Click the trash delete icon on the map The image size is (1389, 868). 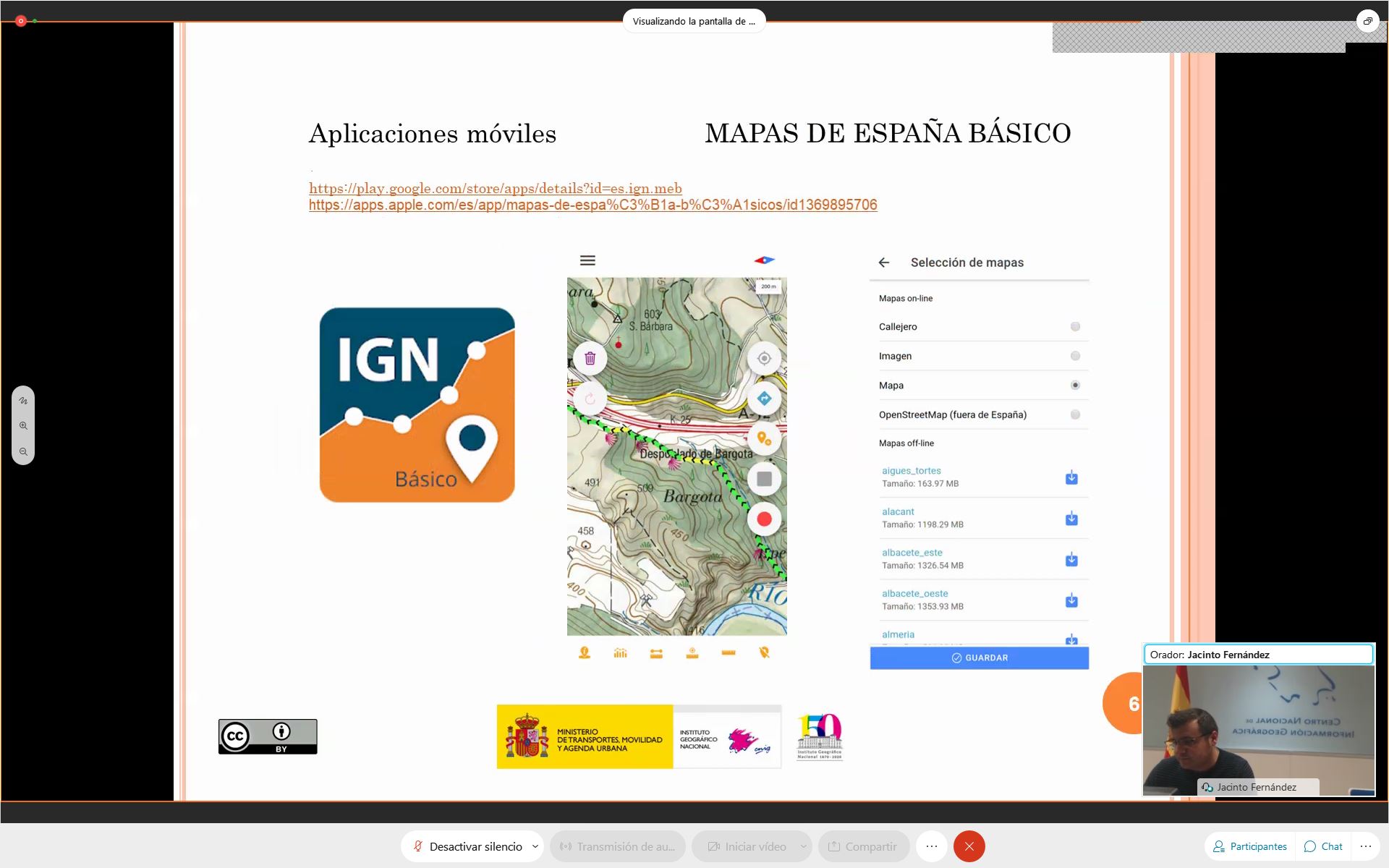click(590, 358)
